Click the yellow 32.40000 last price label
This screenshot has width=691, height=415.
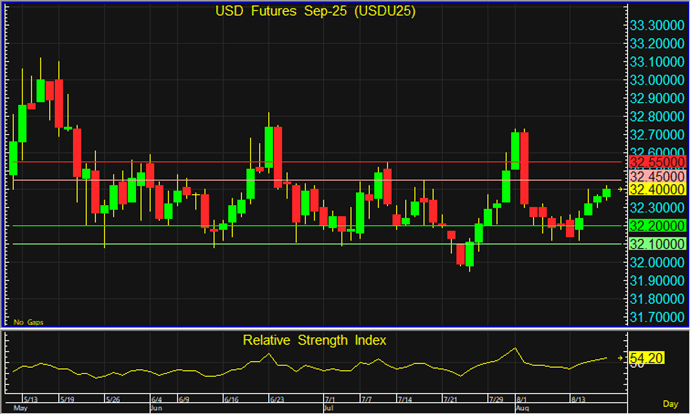click(656, 189)
